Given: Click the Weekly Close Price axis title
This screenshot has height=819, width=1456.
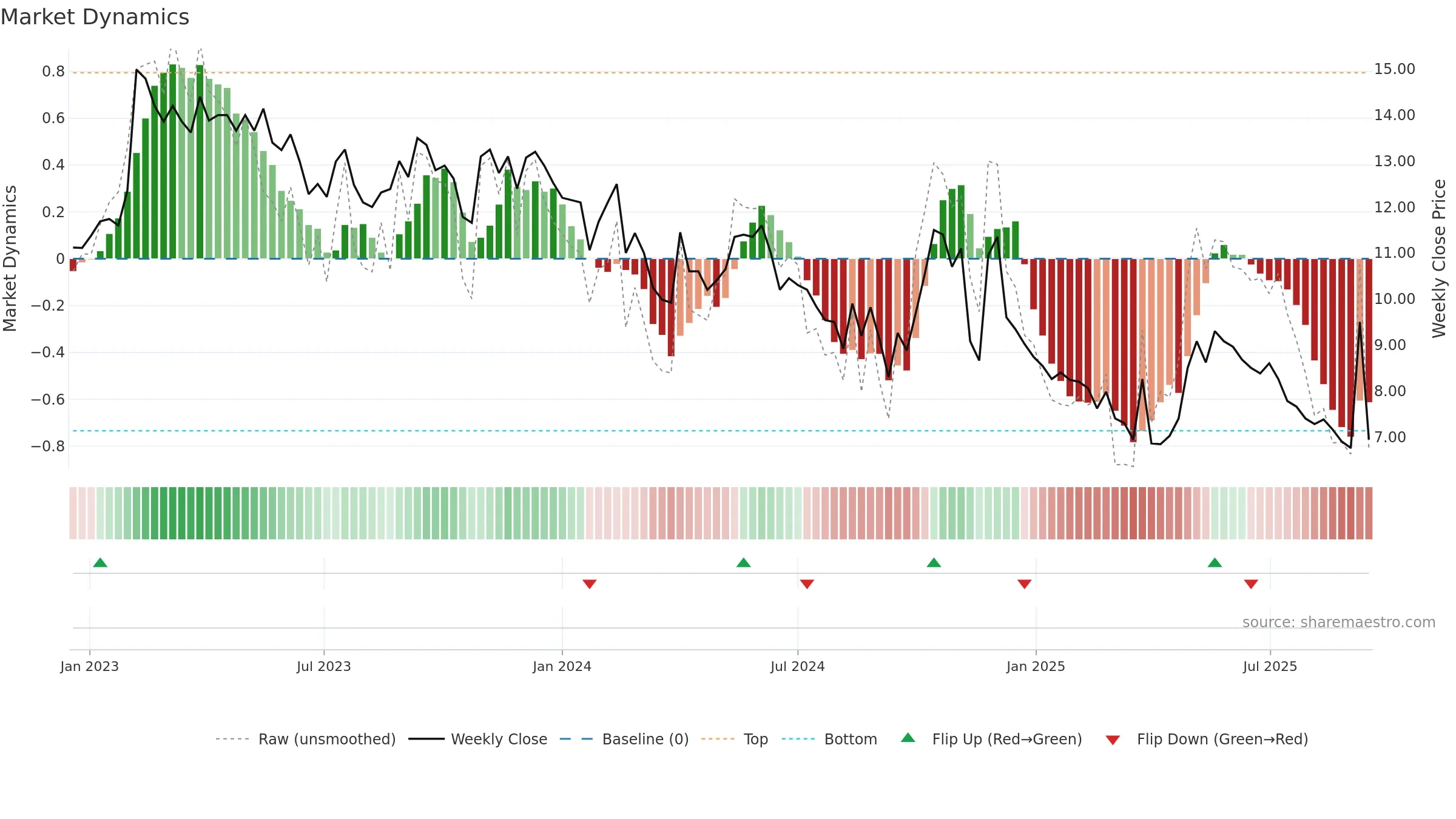Looking at the screenshot, I should [x=1439, y=258].
